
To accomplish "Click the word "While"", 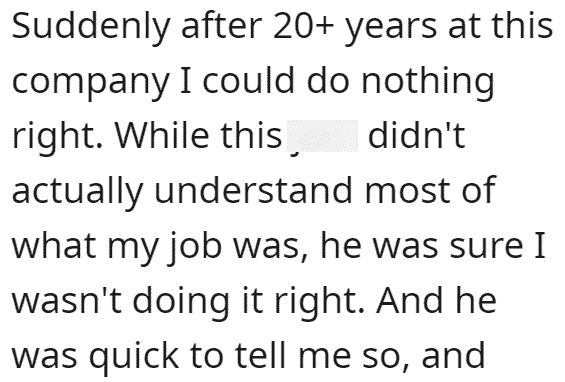I will click(x=162, y=134).
